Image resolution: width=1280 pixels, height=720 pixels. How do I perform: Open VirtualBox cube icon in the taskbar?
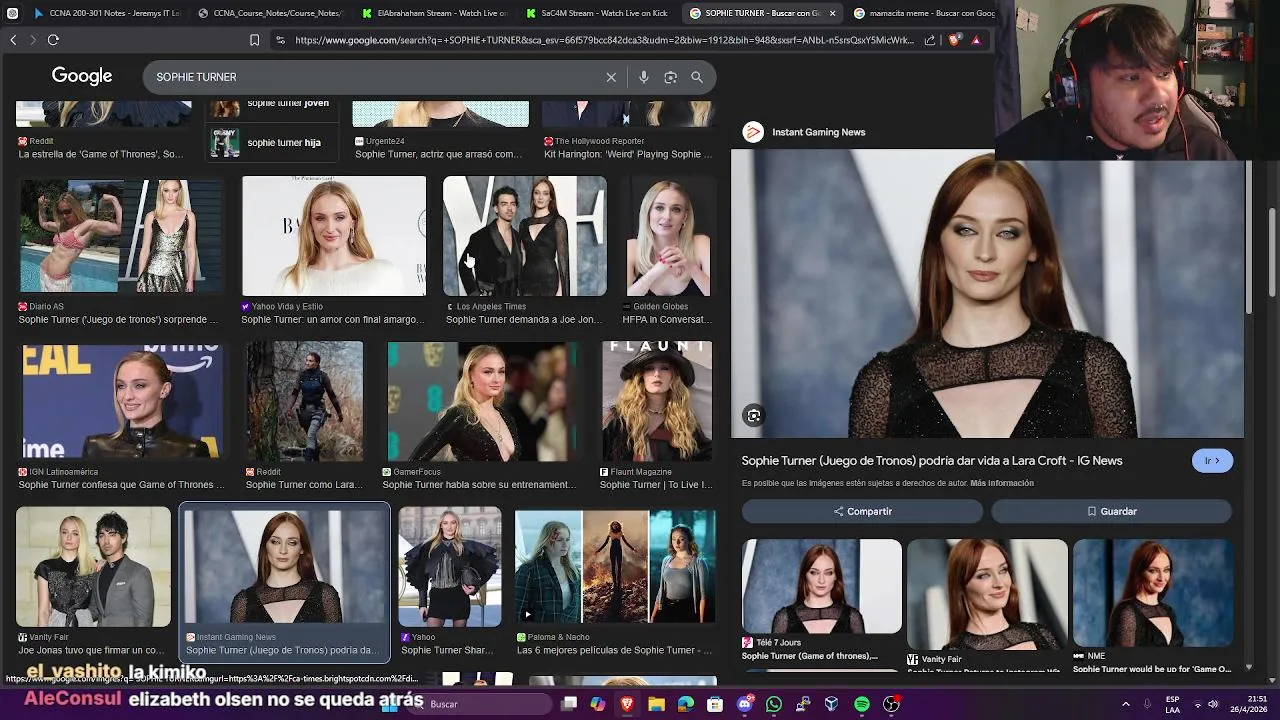[831, 704]
